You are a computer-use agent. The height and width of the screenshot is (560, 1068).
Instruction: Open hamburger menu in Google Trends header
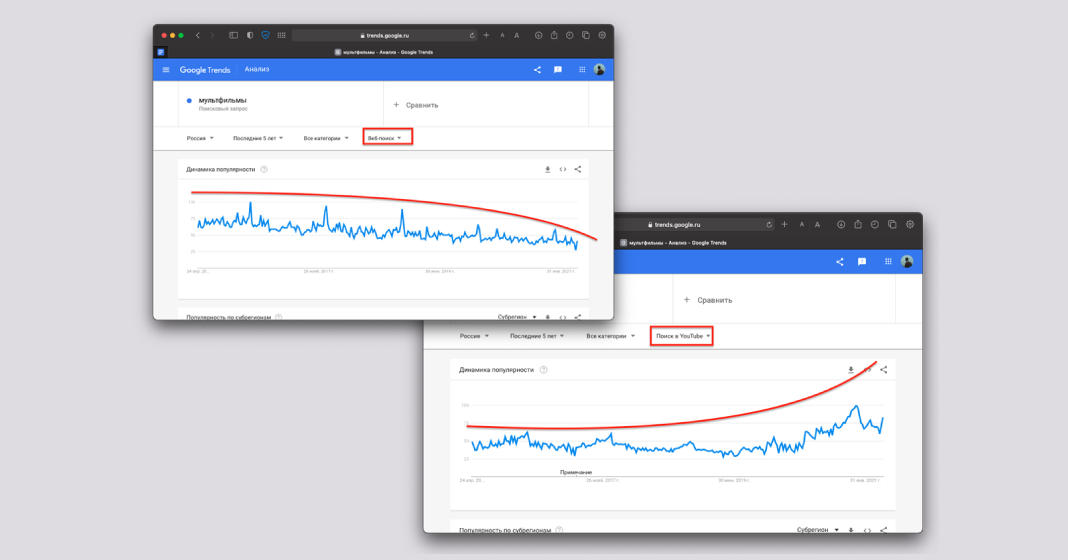(166, 69)
